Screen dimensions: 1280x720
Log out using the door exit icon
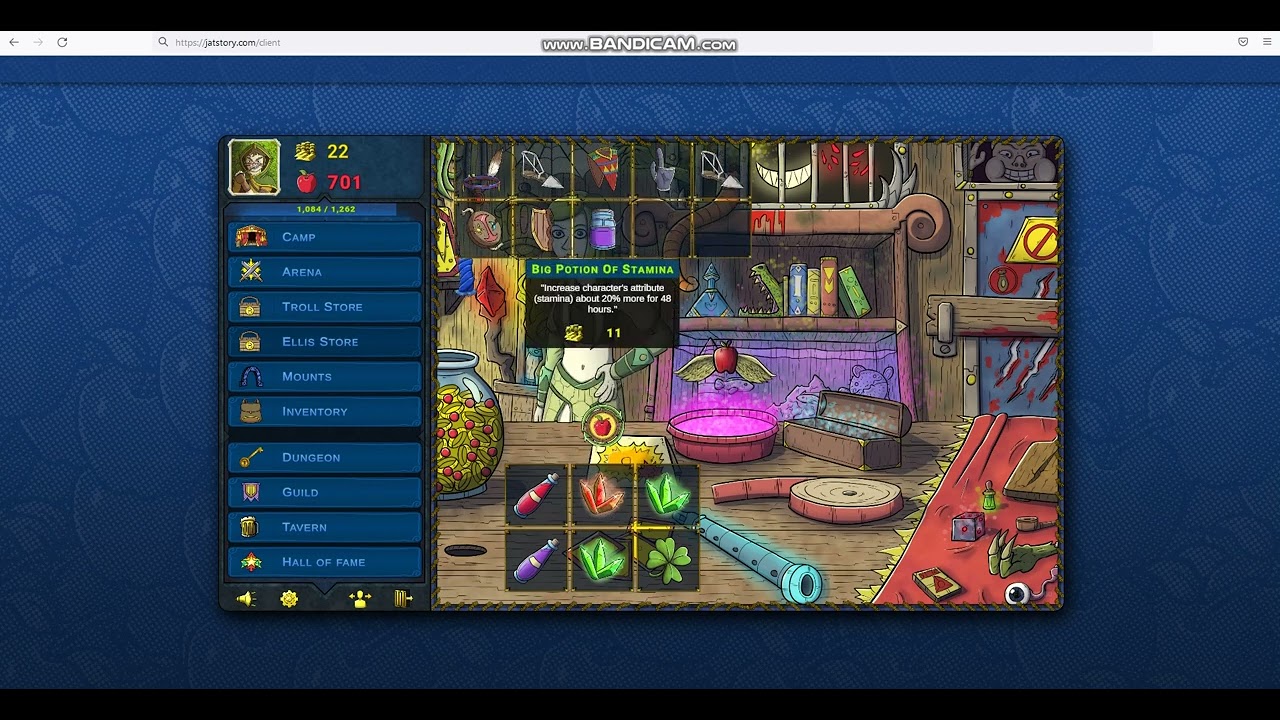(403, 599)
